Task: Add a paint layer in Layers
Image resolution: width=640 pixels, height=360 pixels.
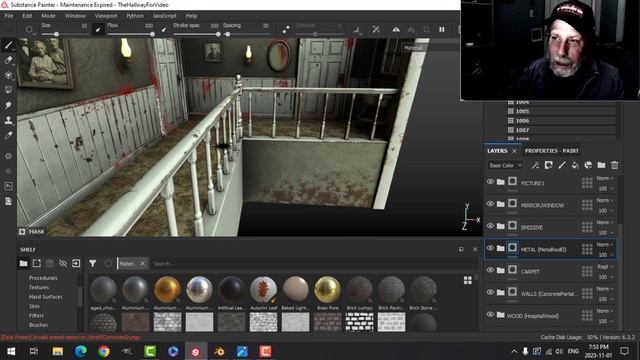Action: click(x=562, y=165)
